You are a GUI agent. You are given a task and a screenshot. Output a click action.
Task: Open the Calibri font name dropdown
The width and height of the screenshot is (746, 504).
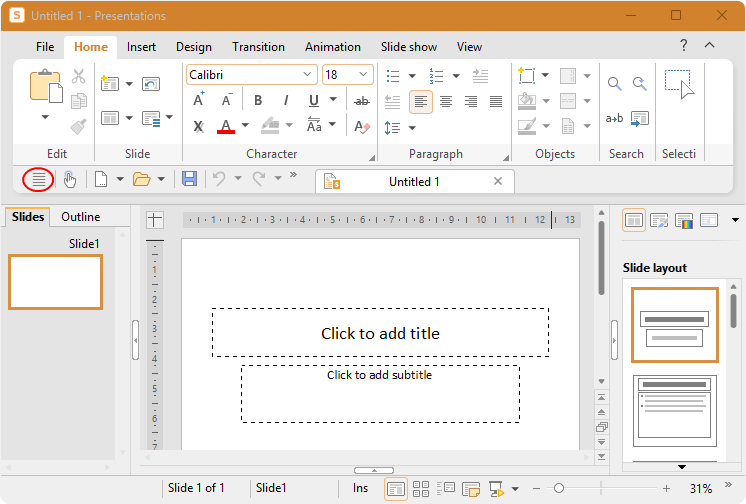[x=307, y=74]
